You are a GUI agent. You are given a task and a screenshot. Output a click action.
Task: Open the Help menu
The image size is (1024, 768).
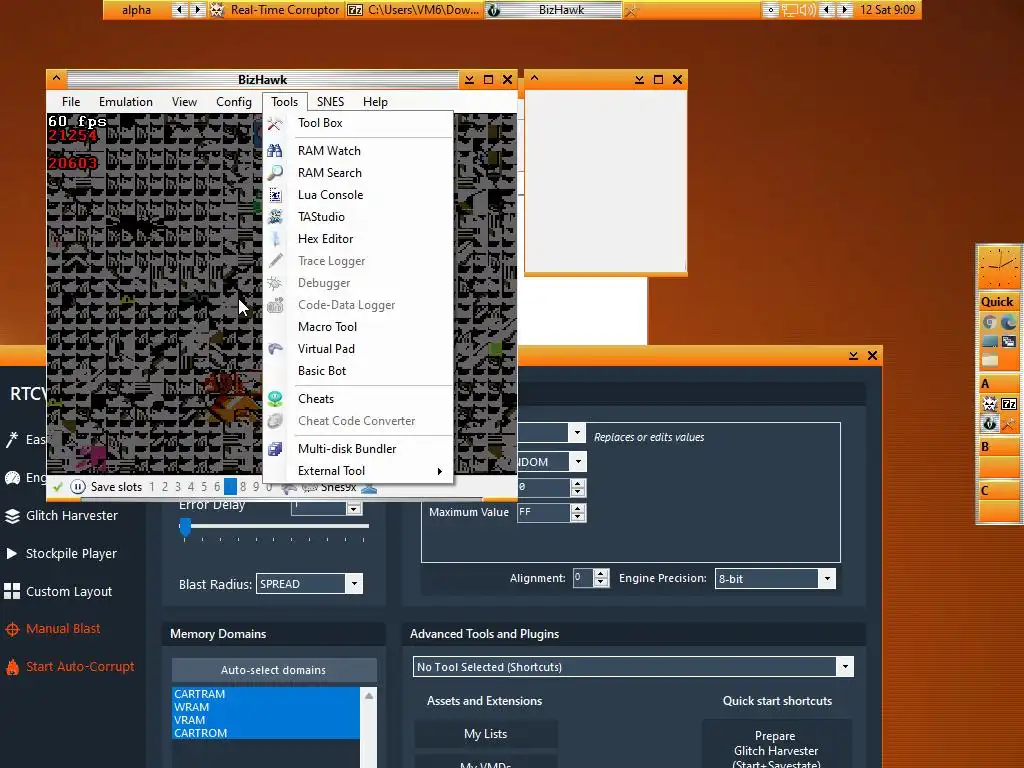376,102
